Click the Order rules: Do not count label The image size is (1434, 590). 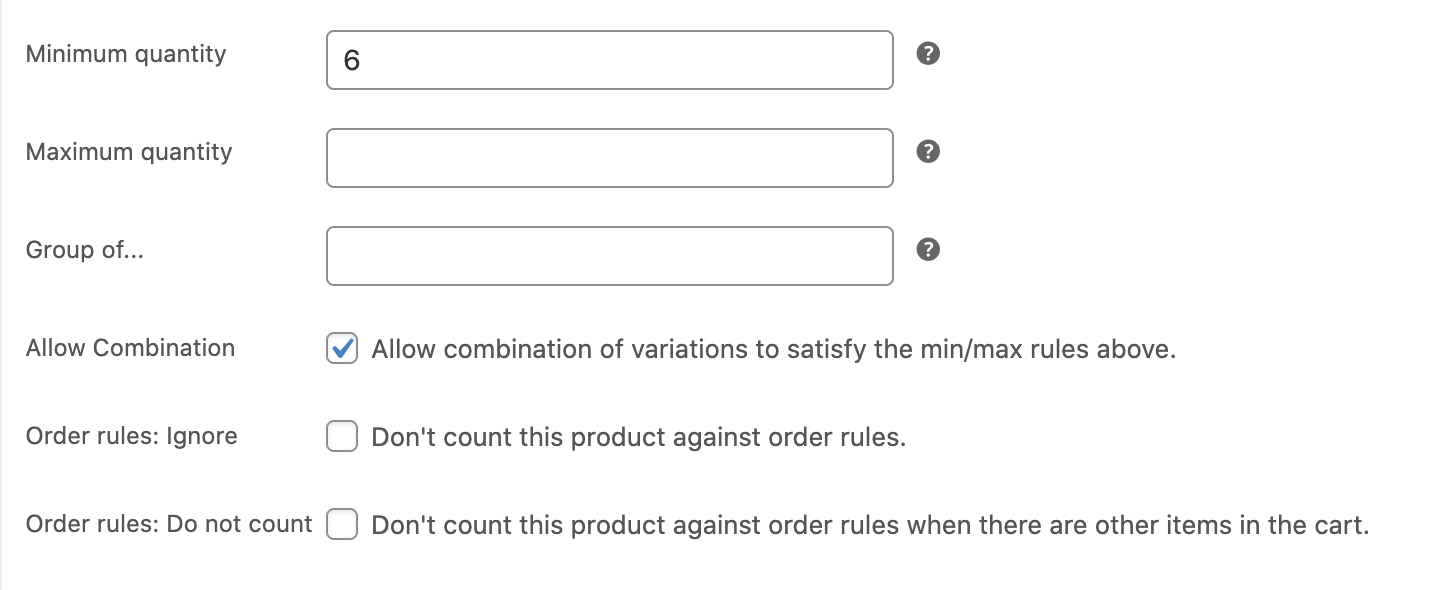click(x=169, y=524)
